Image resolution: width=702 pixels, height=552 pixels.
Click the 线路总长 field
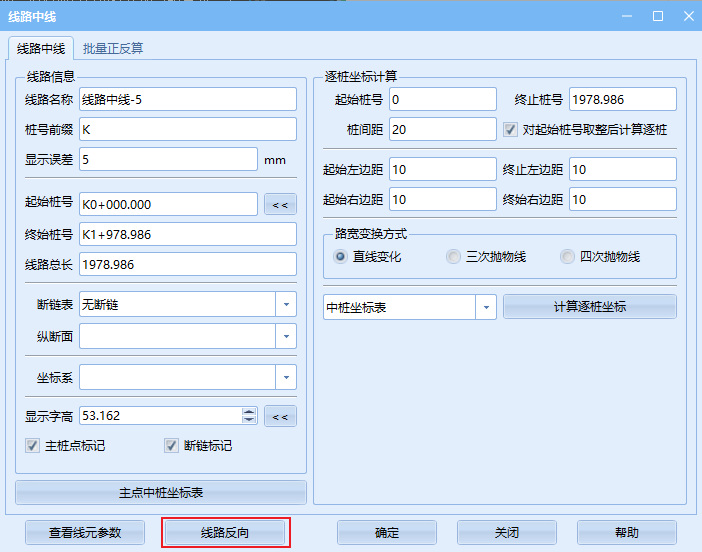click(x=188, y=264)
